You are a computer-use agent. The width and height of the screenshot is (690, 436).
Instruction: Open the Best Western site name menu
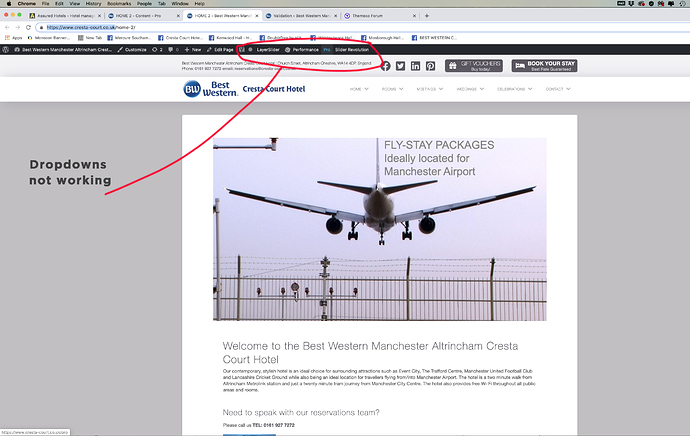(x=63, y=50)
